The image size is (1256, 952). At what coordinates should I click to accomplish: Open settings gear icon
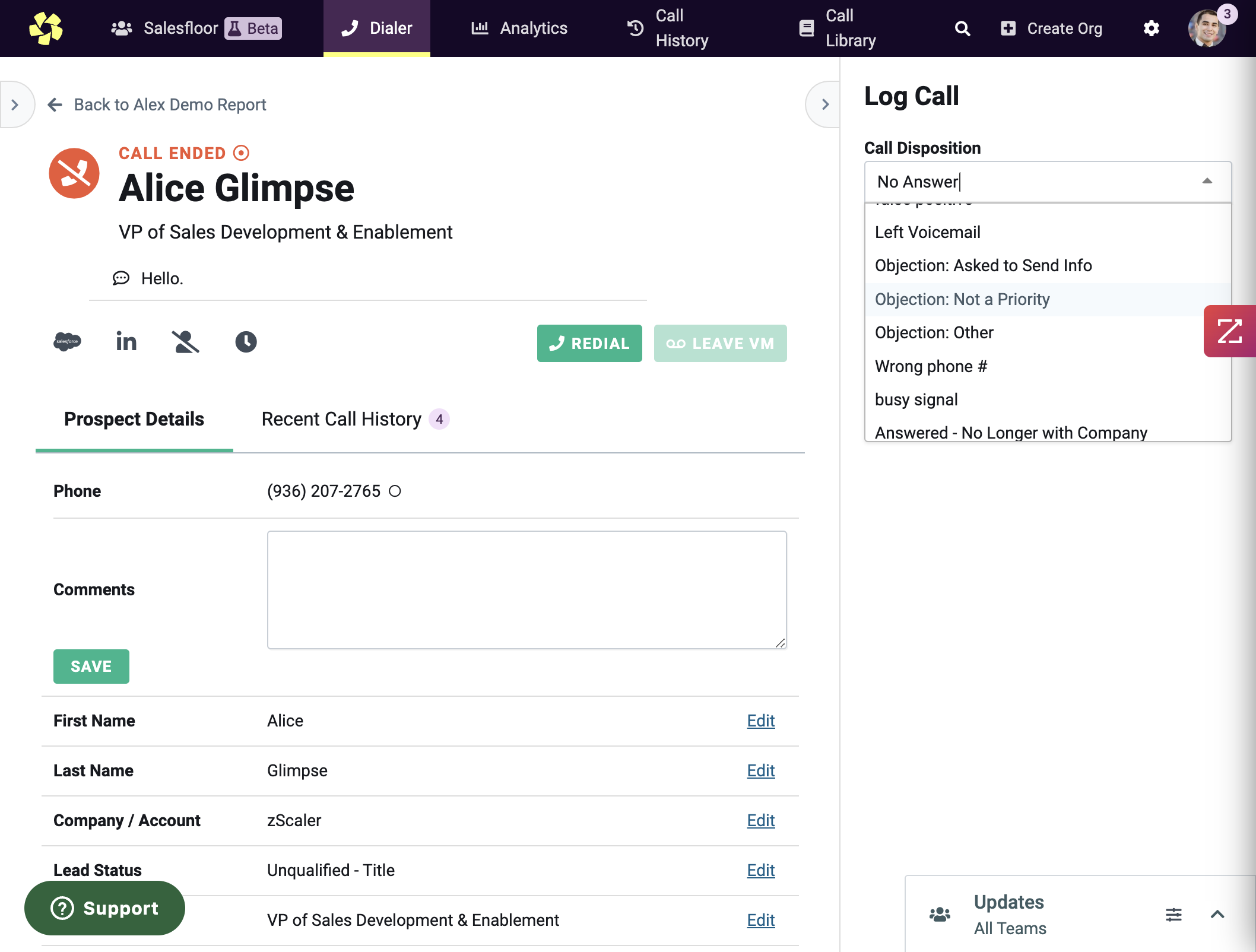point(1152,28)
